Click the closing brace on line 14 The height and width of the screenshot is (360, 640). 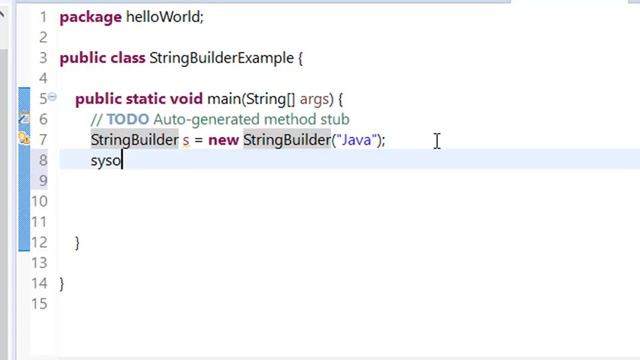[62, 283]
